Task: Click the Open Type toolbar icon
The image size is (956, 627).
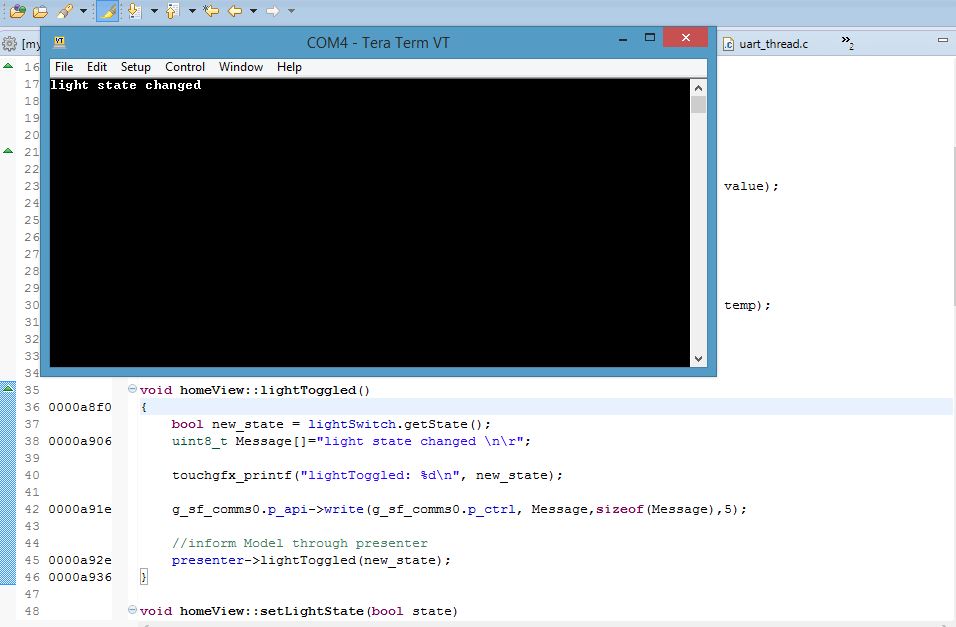Action: [17, 11]
